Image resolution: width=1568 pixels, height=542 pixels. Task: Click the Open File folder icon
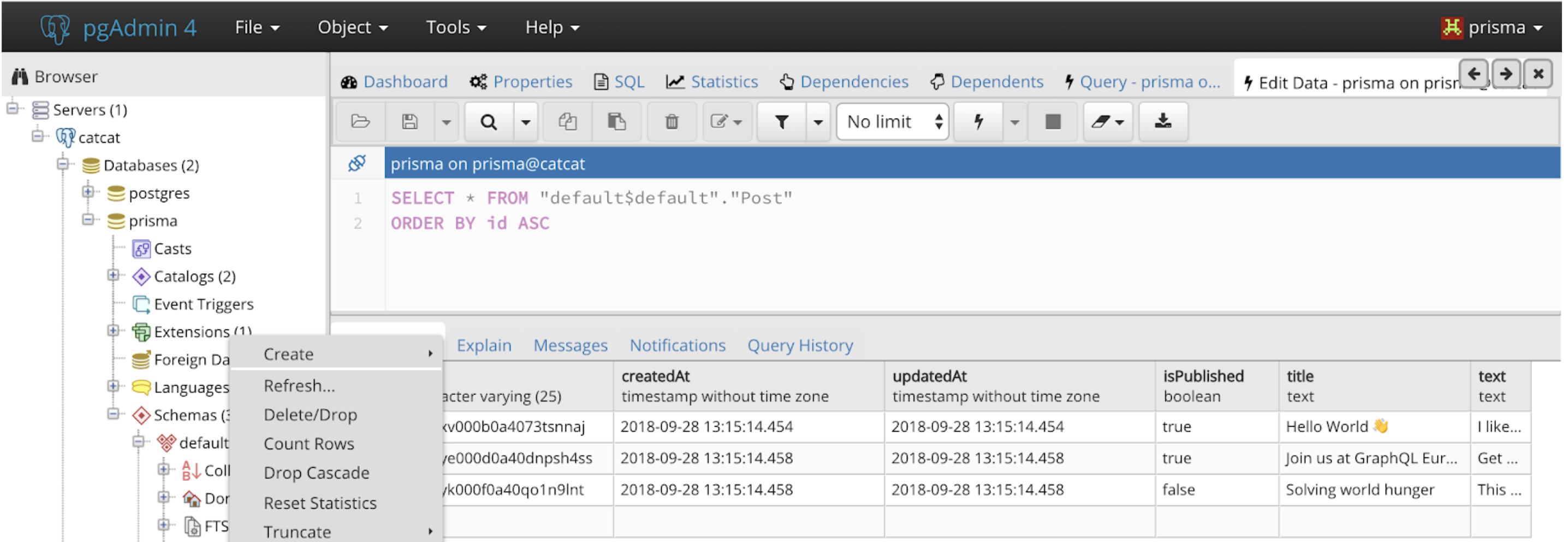(360, 122)
